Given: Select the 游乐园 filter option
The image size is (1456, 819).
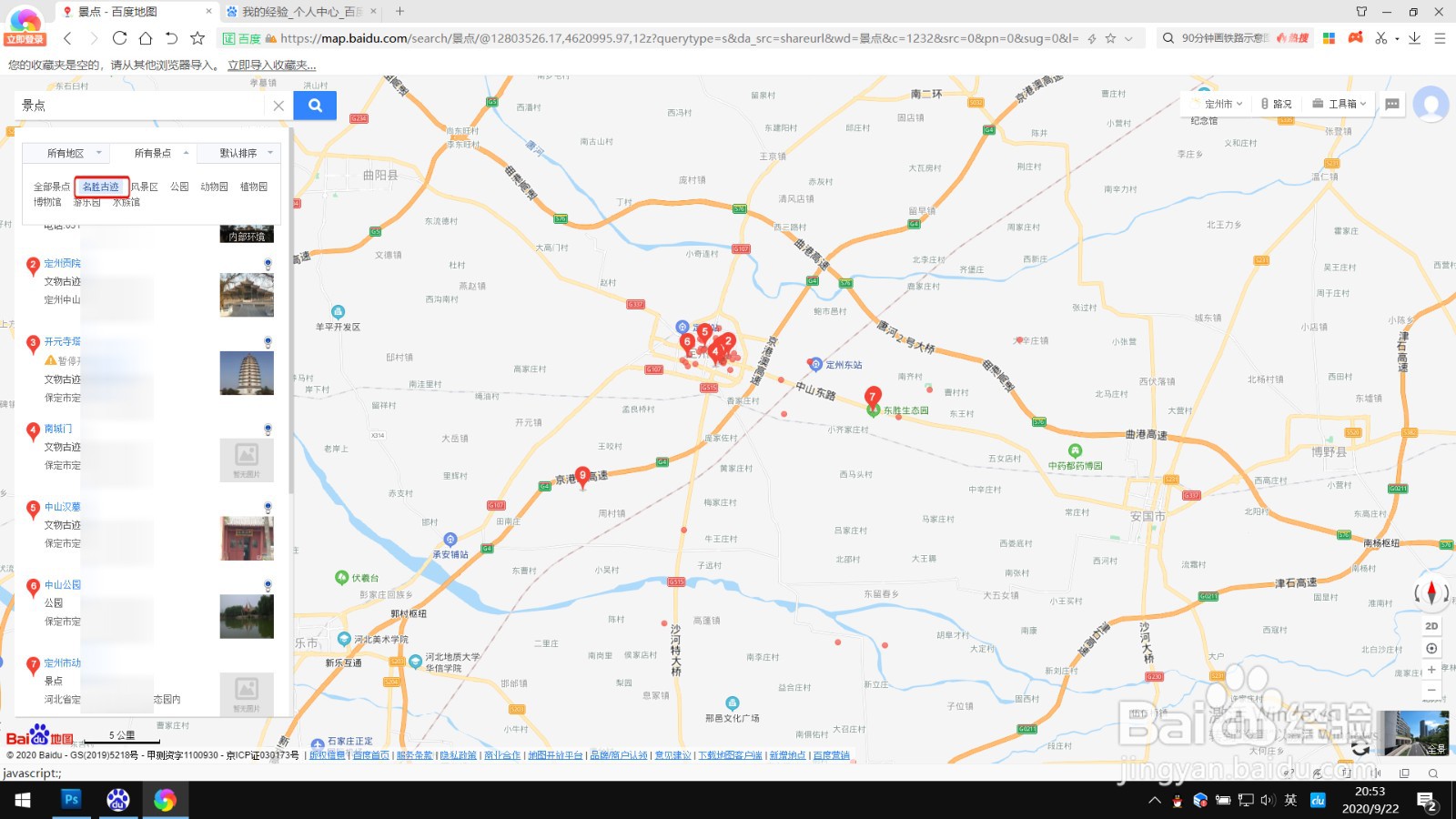Looking at the screenshot, I should pos(87,202).
